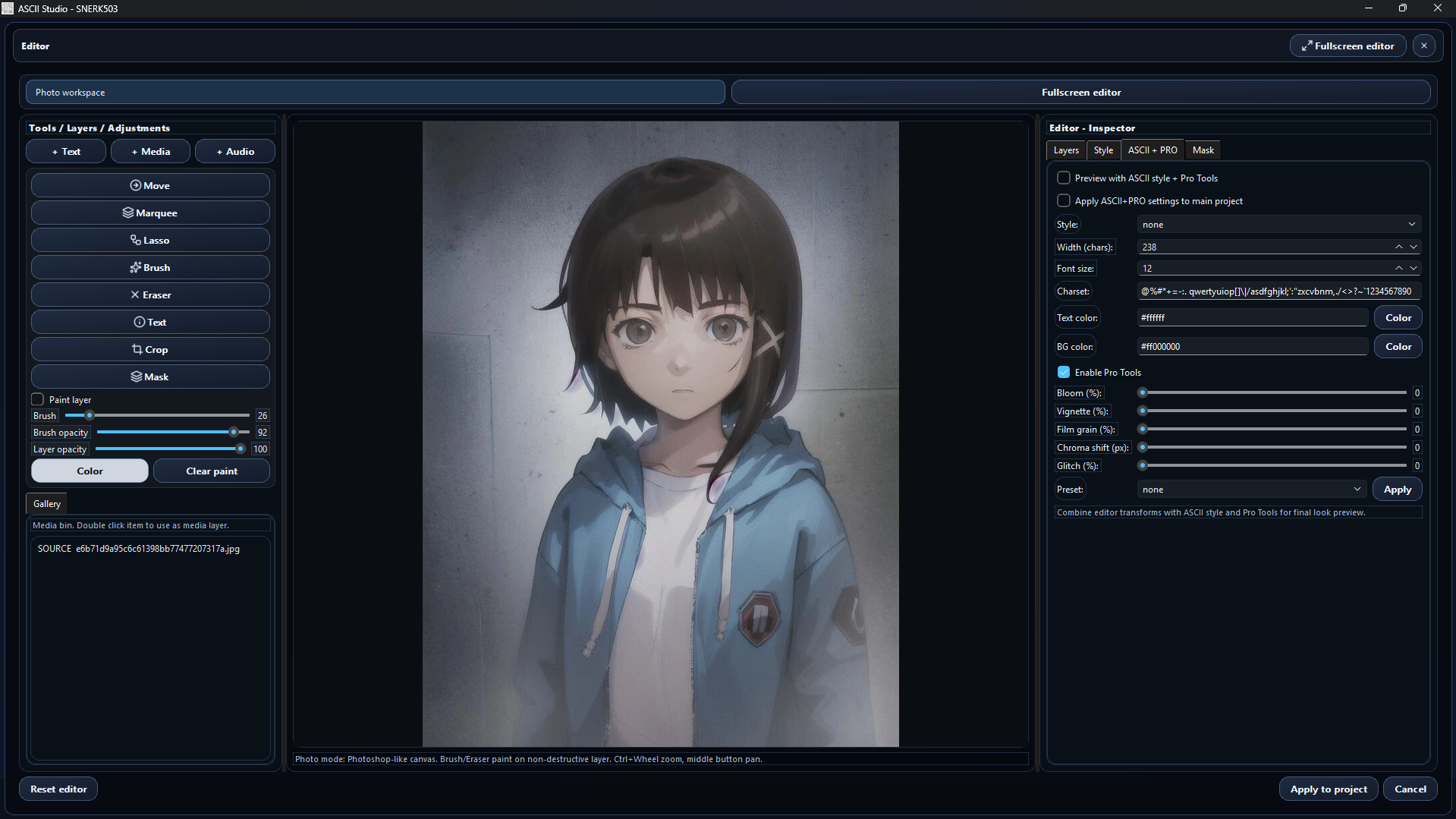The width and height of the screenshot is (1456, 819).
Task: Click the Apply to project button
Action: 1328,789
